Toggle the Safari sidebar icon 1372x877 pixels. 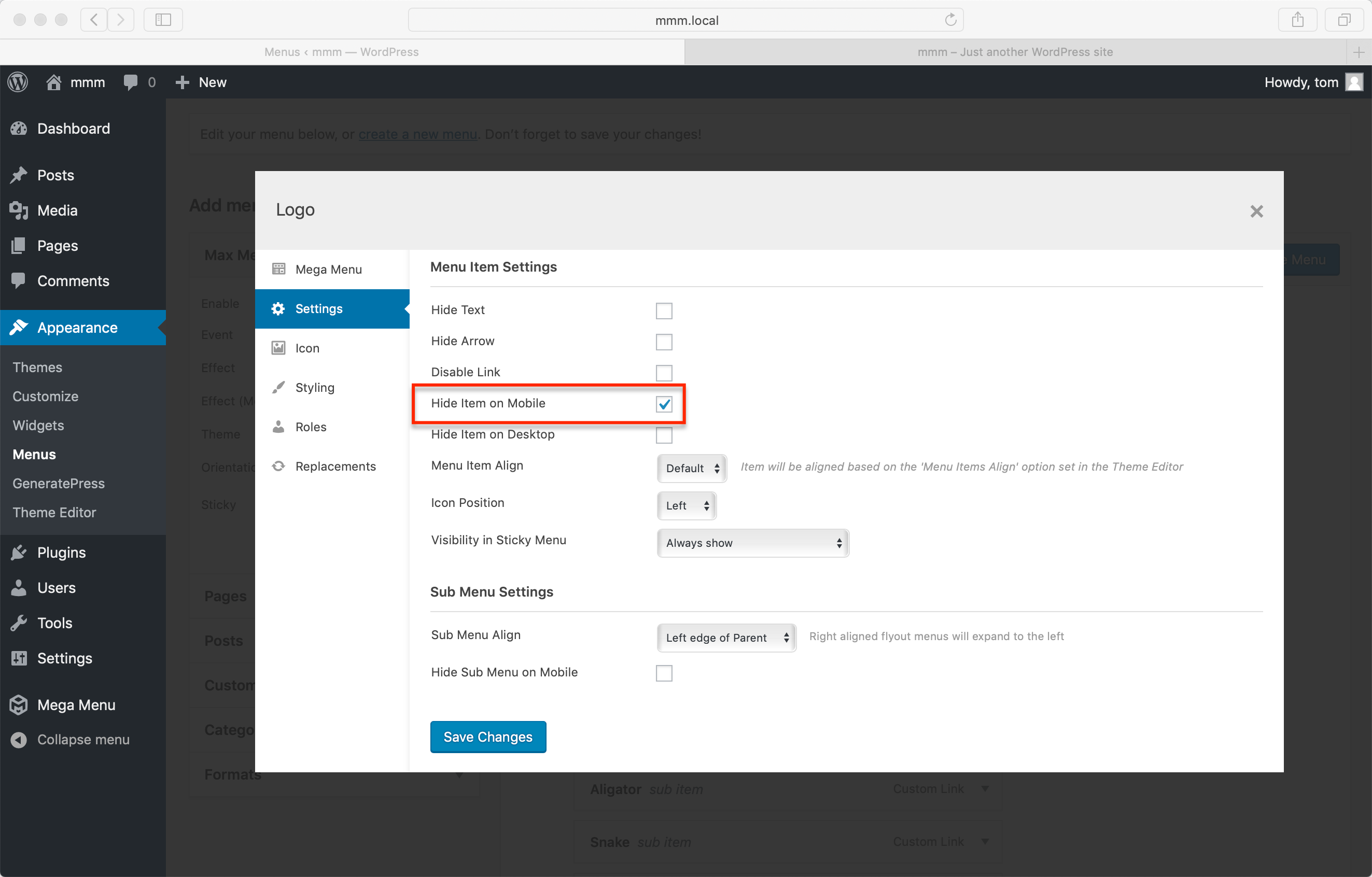(x=163, y=20)
